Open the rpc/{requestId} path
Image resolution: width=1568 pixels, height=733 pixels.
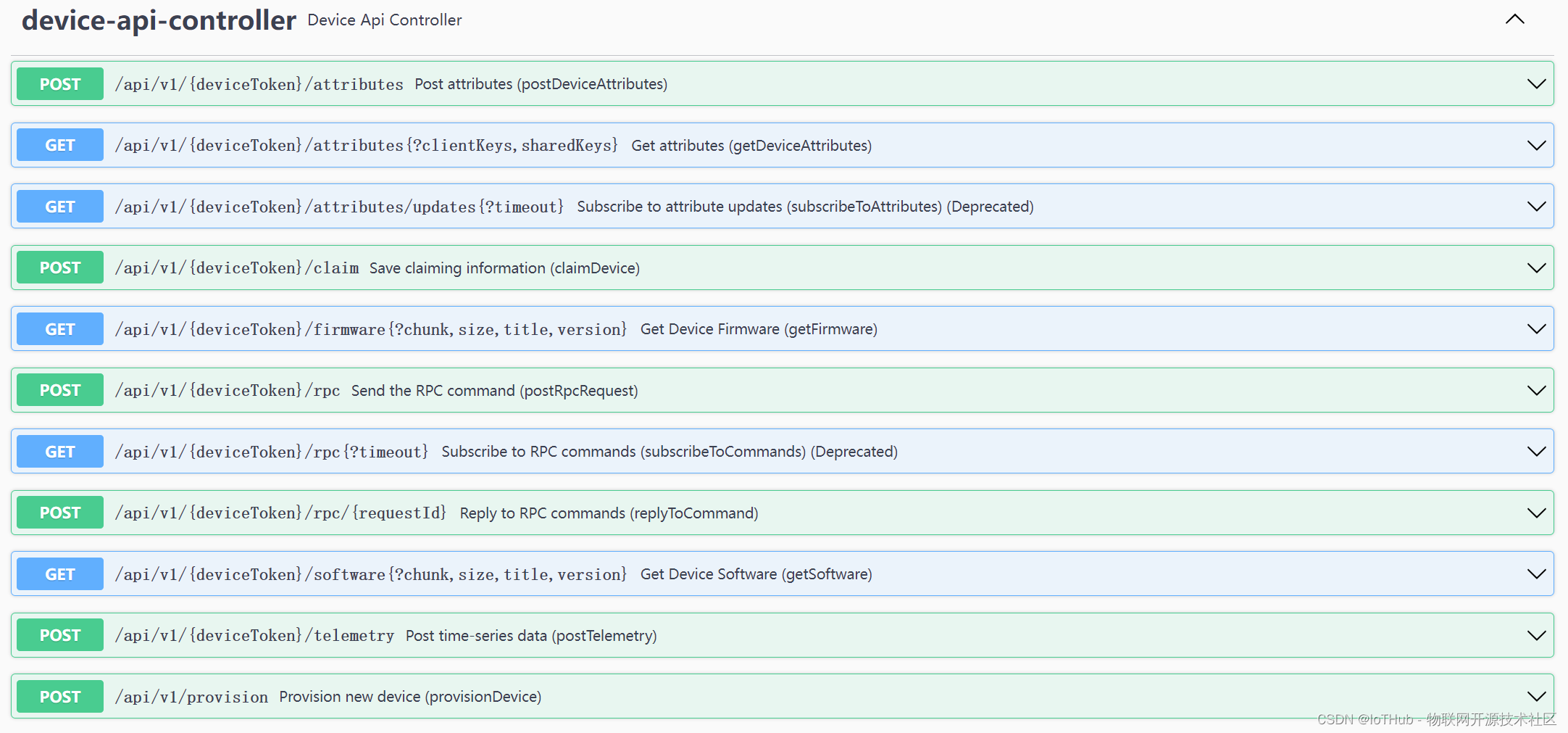(280, 513)
